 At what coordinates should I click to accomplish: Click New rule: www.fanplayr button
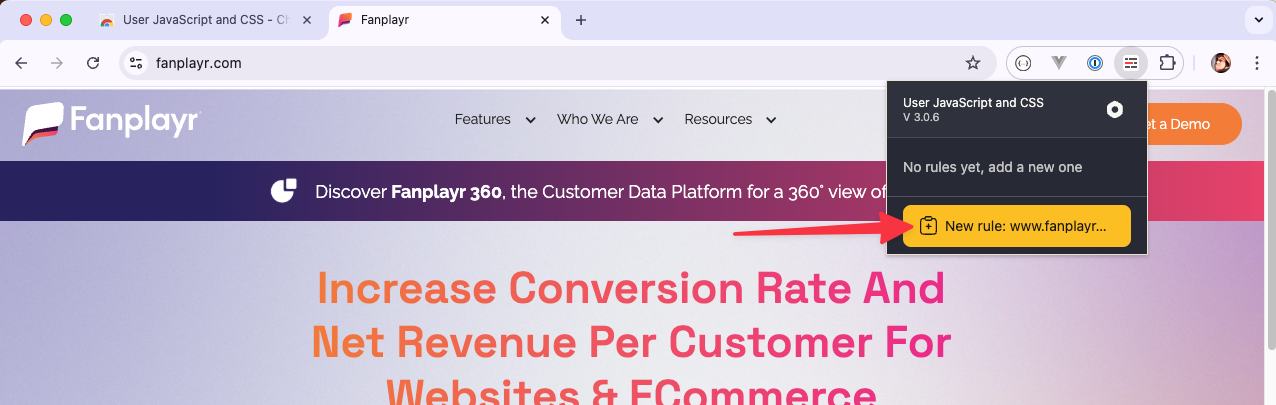point(1016,226)
